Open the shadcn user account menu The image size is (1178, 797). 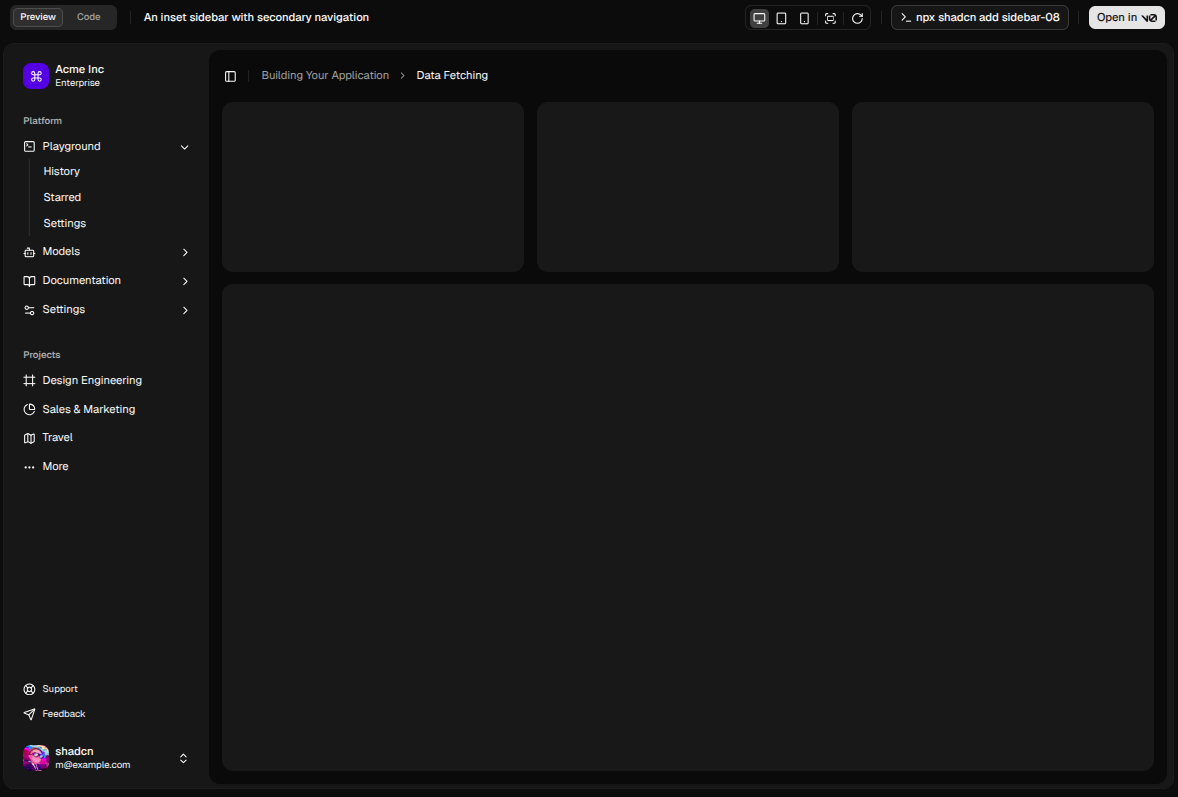183,758
